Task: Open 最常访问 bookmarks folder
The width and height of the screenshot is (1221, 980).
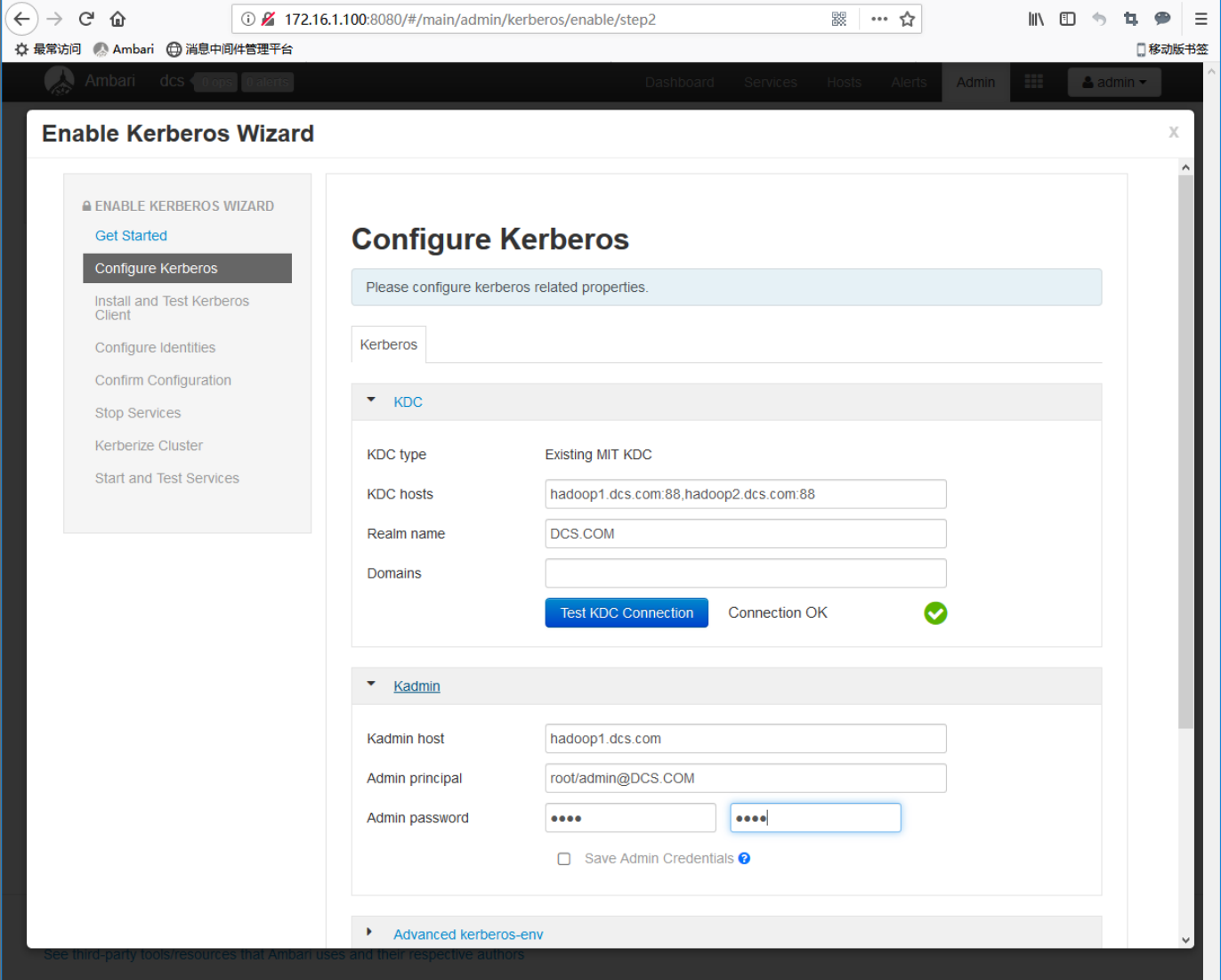Action: point(48,49)
